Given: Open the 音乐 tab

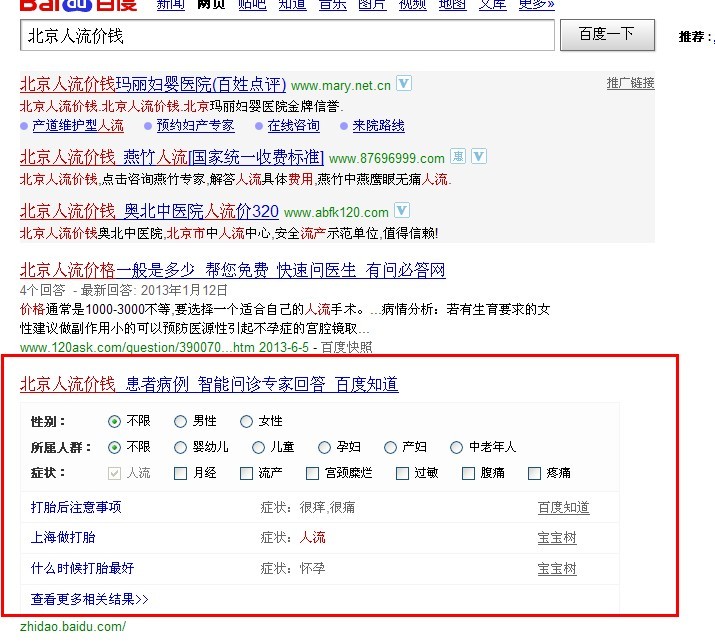Looking at the screenshot, I should coord(332,5).
